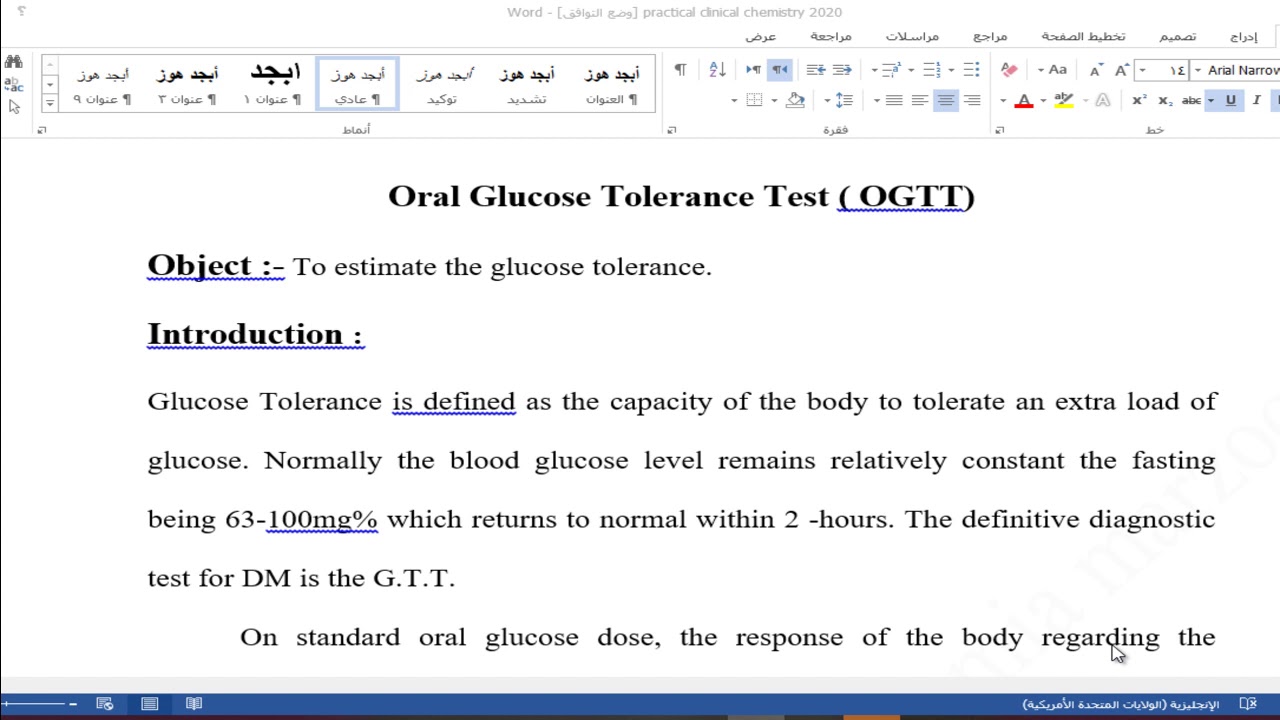Show paragraph marks with the pilcrow icon
Screen dimensions: 1280x720
pos(680,70)
